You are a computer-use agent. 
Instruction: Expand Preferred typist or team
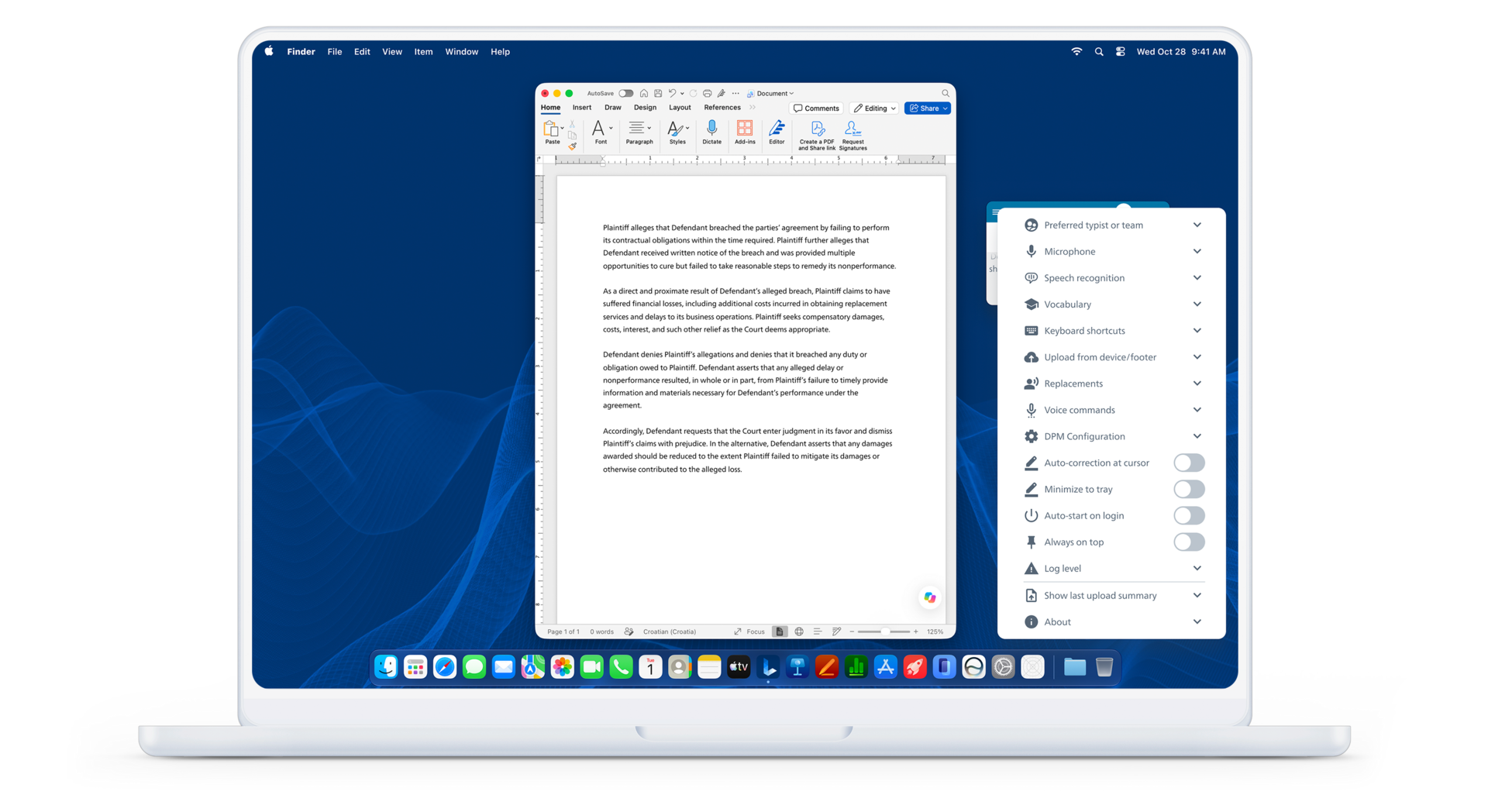point(1112,225)
